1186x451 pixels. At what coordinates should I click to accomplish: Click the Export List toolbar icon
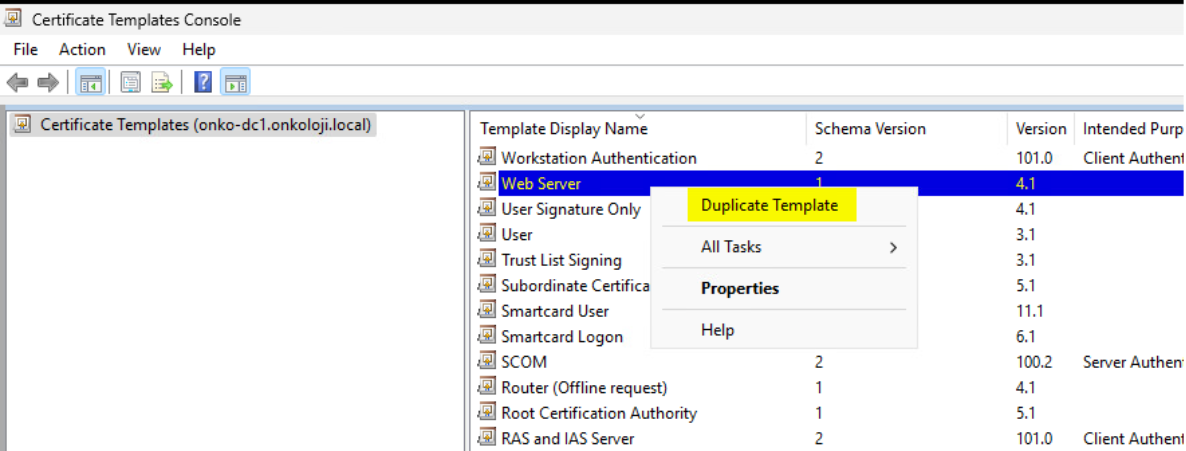pos(163,82)
